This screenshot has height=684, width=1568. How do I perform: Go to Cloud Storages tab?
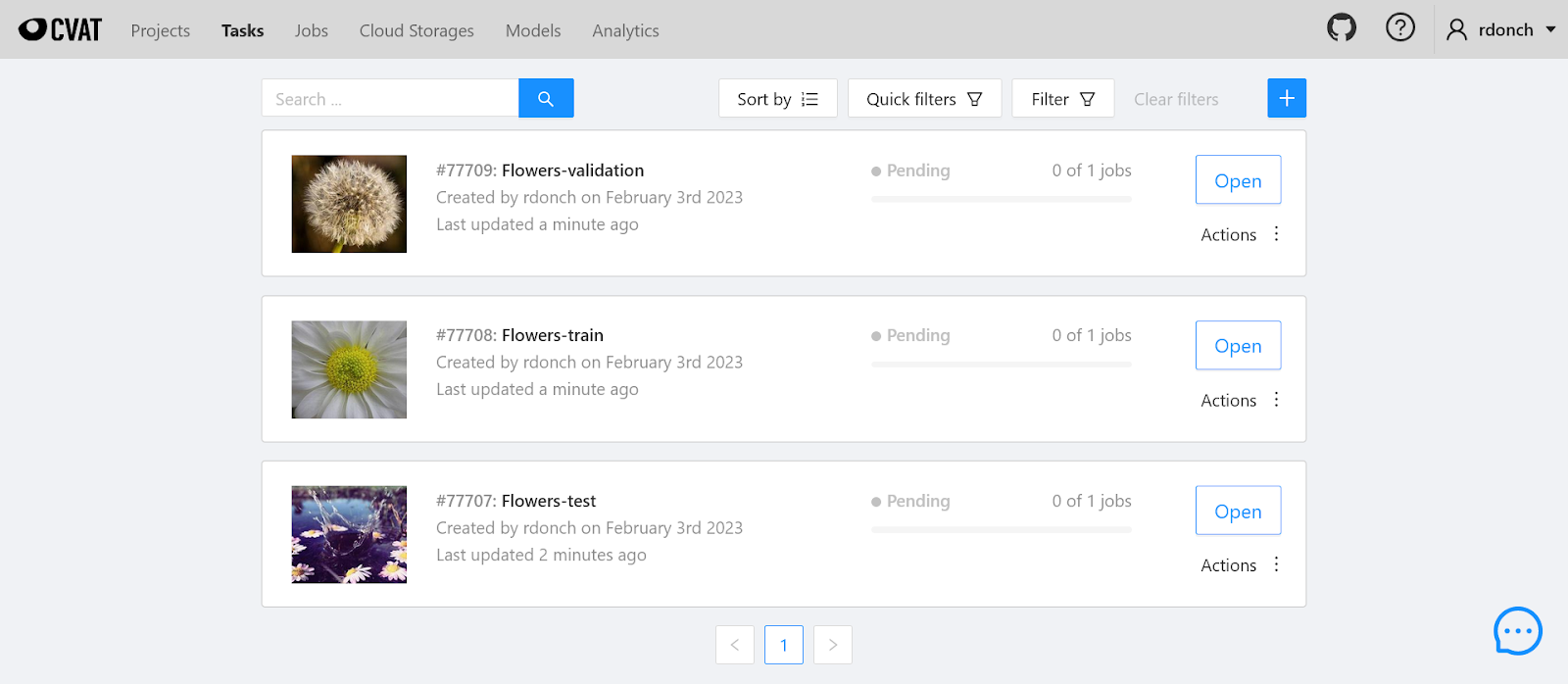(416, 30)
